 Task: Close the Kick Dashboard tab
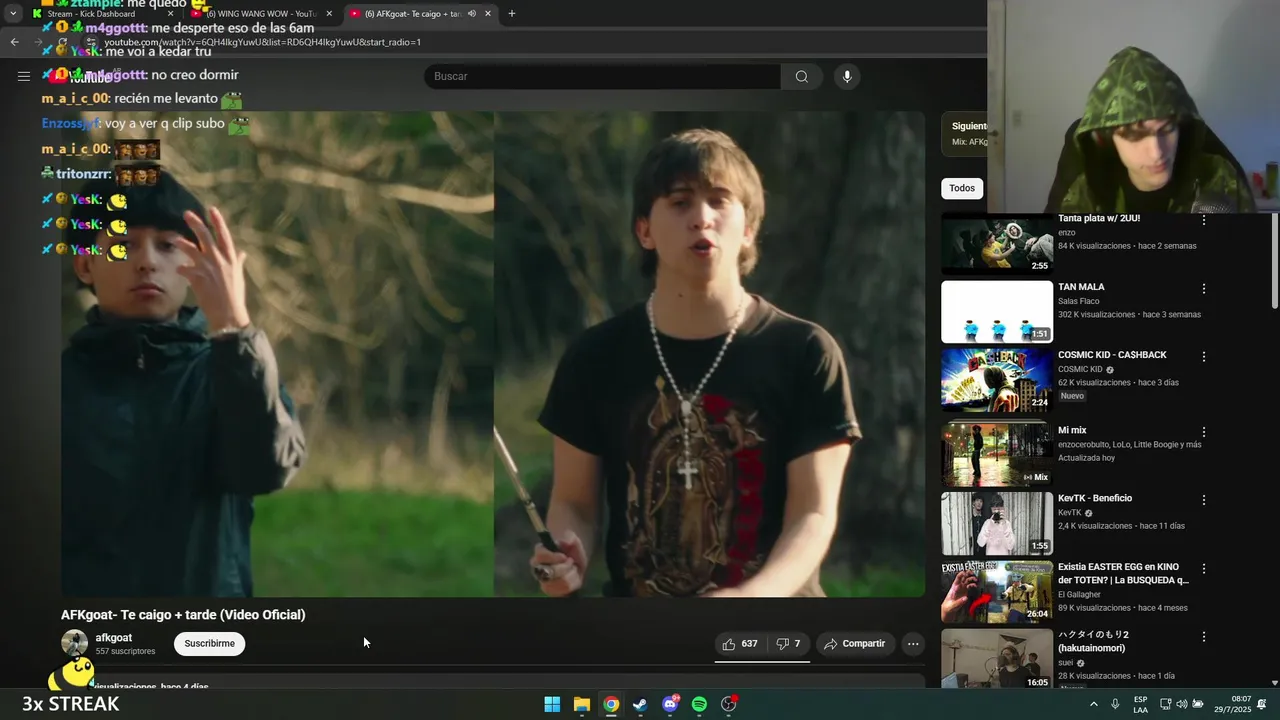click(x=170, y=14)
